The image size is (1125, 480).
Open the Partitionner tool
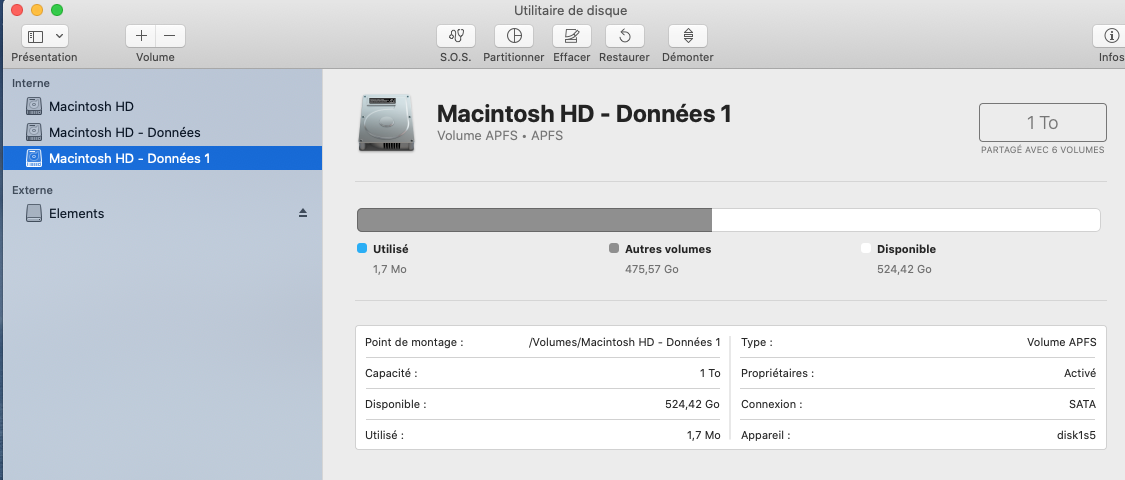coord(514,36)
